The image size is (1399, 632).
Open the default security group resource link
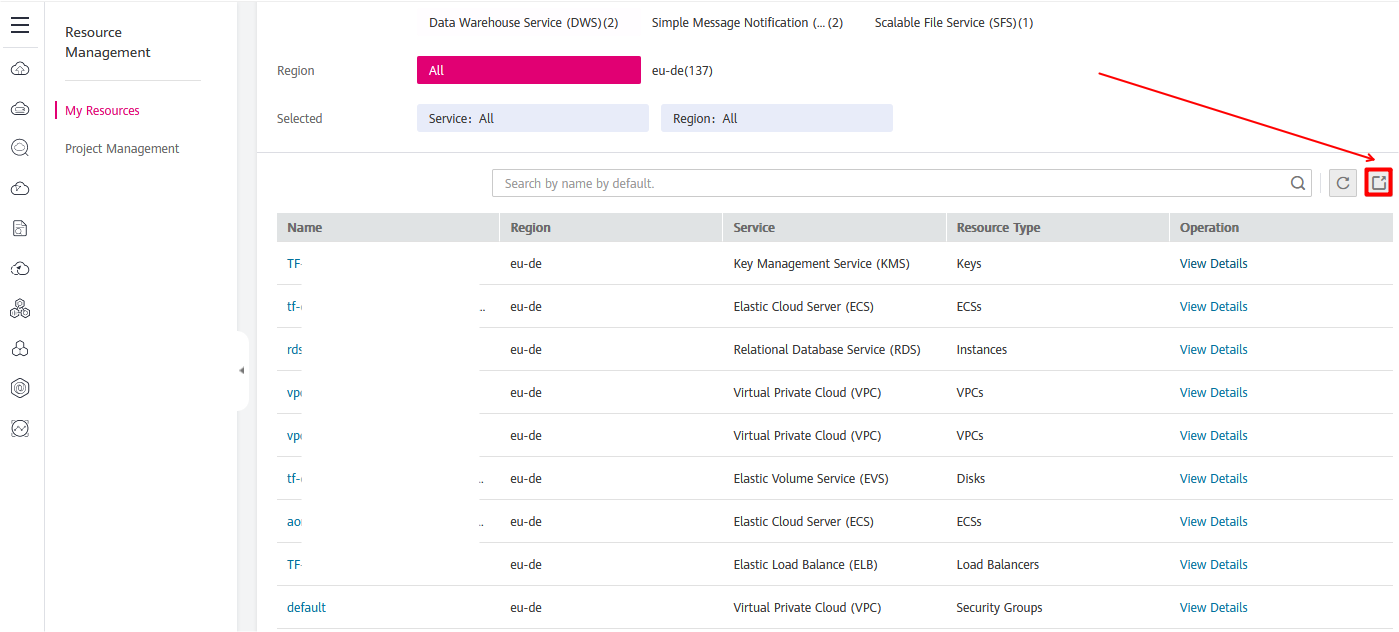click(x=306, y=607)
